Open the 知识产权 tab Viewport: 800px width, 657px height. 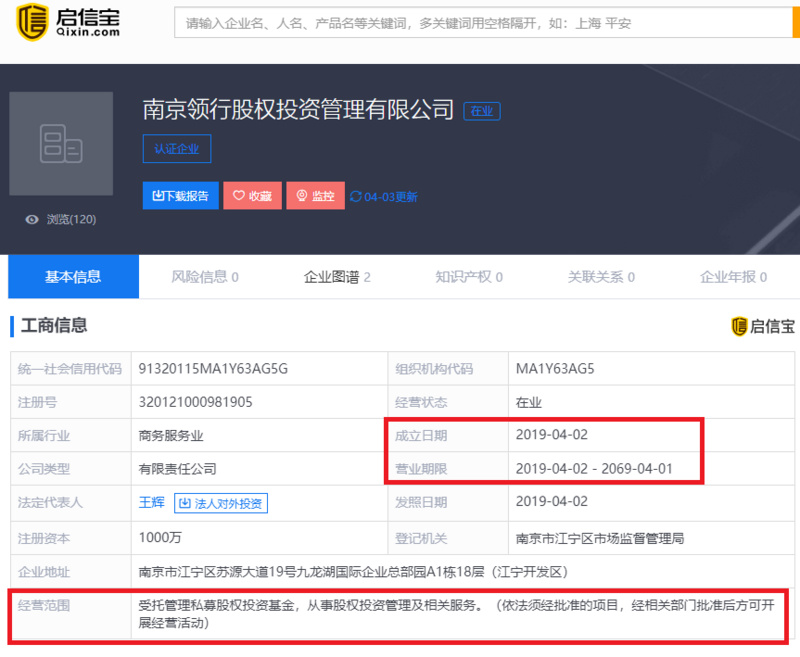click(x=469, y=277)
